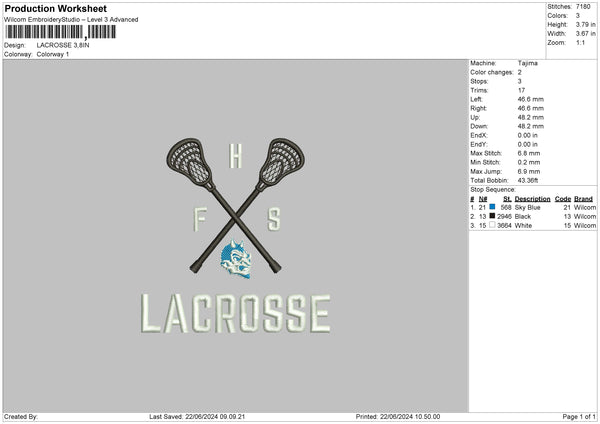
Task: Click the Brand column header
Action: coord(583,199)
